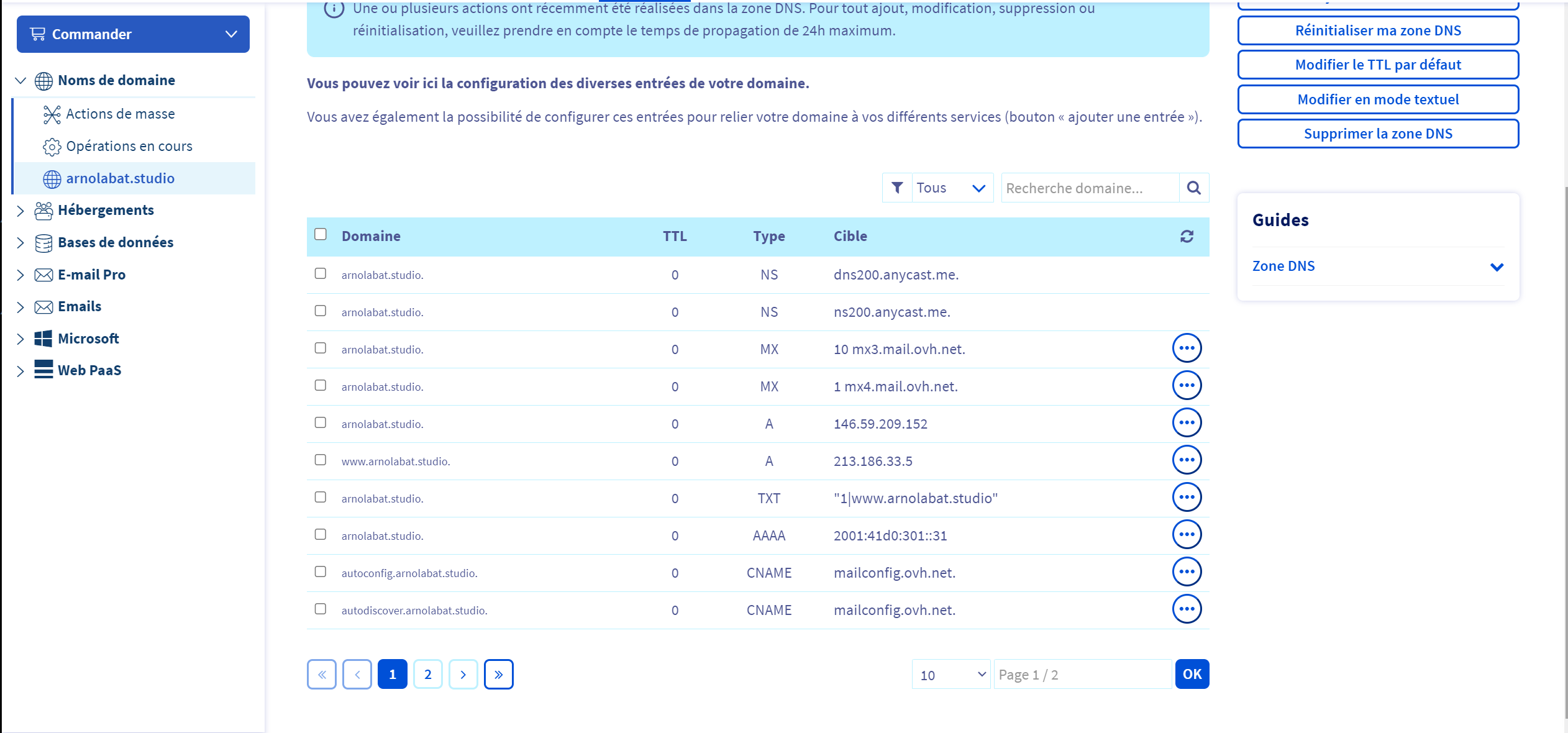Go to next page arrow
Screen dimensions: 1568x733
[463, 674]
